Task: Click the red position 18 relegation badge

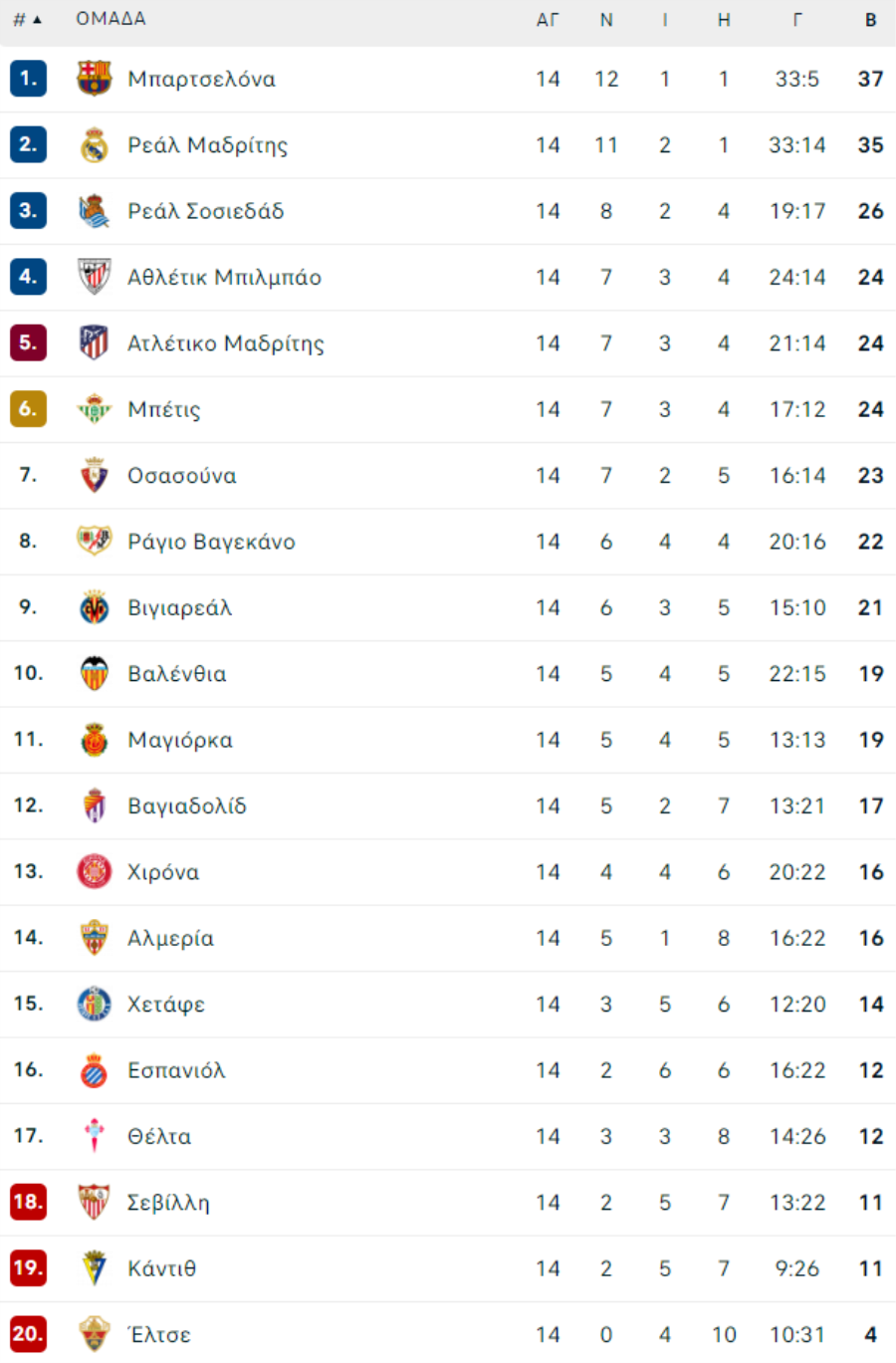Action: (28, 1202)
